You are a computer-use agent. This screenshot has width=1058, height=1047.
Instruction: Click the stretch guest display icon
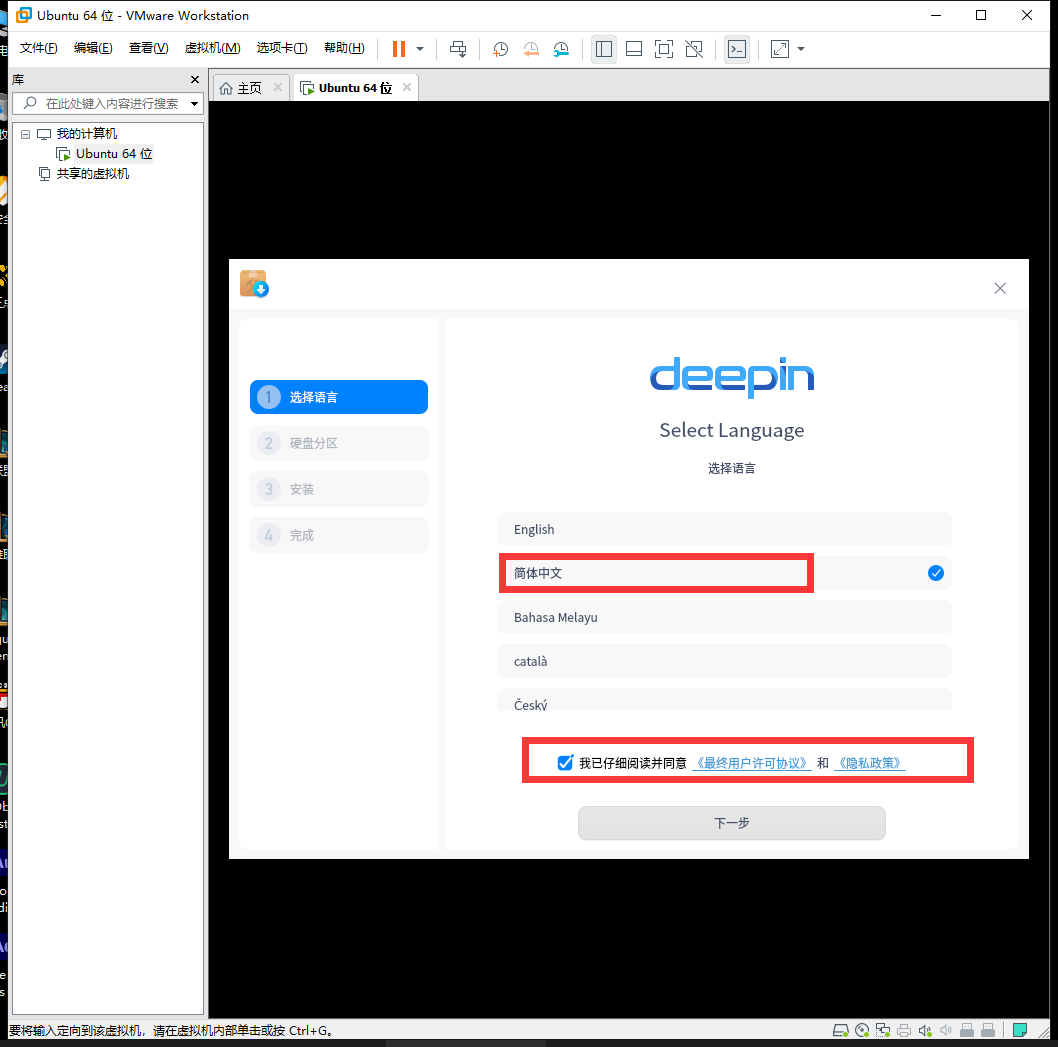[x=779, y=49]
